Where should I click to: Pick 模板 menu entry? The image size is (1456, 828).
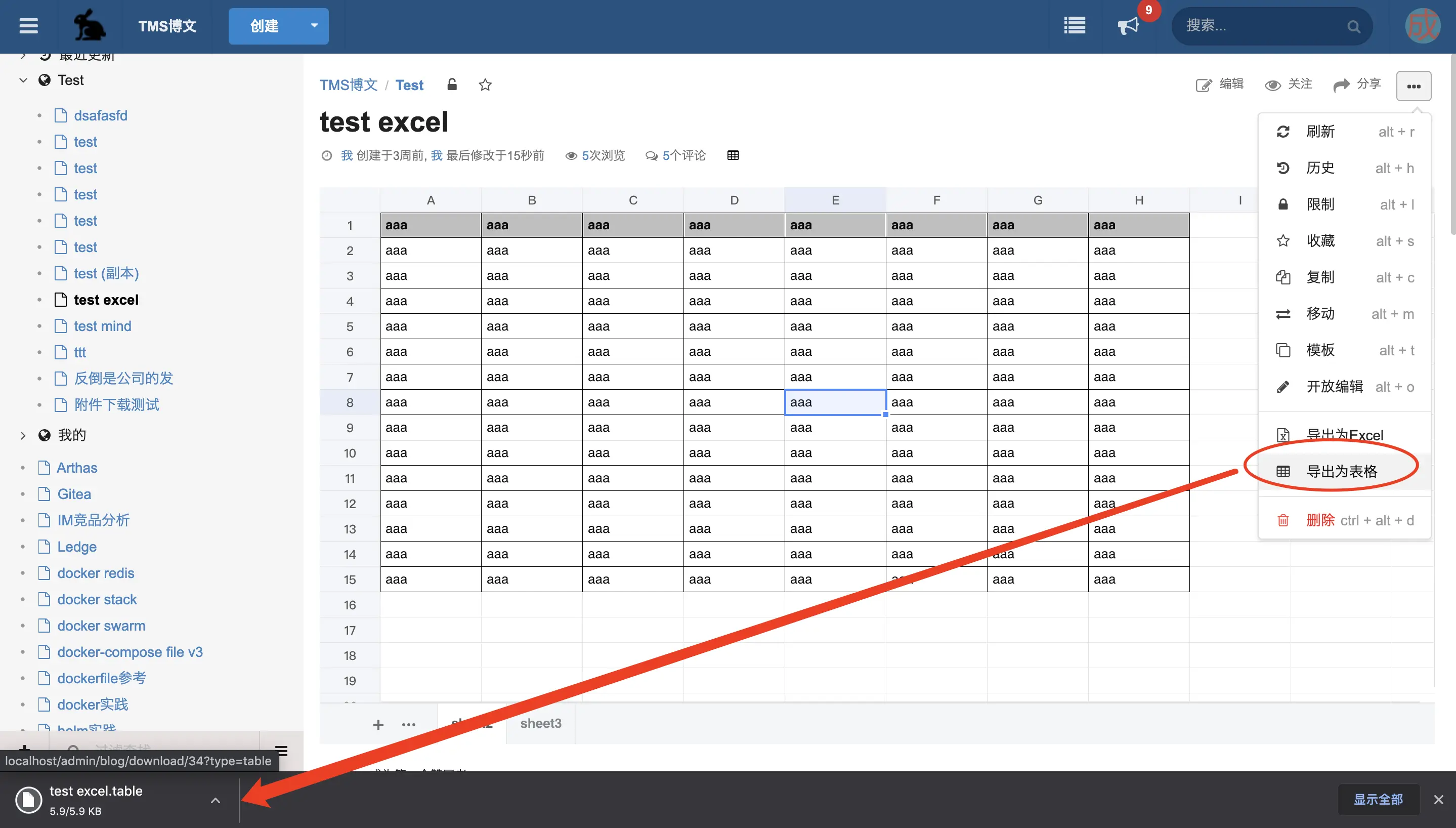click(x=1344, y=350)
